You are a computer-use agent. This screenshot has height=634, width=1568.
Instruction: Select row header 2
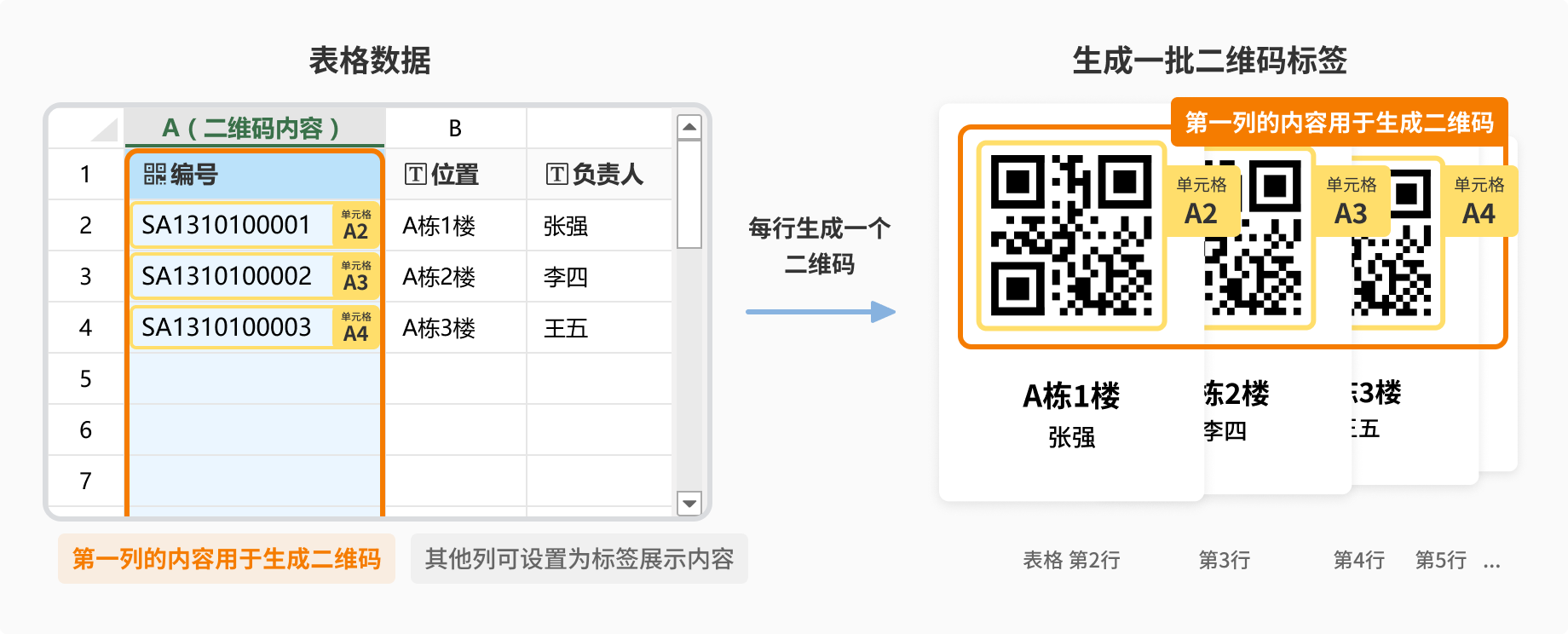coord(85,226)
